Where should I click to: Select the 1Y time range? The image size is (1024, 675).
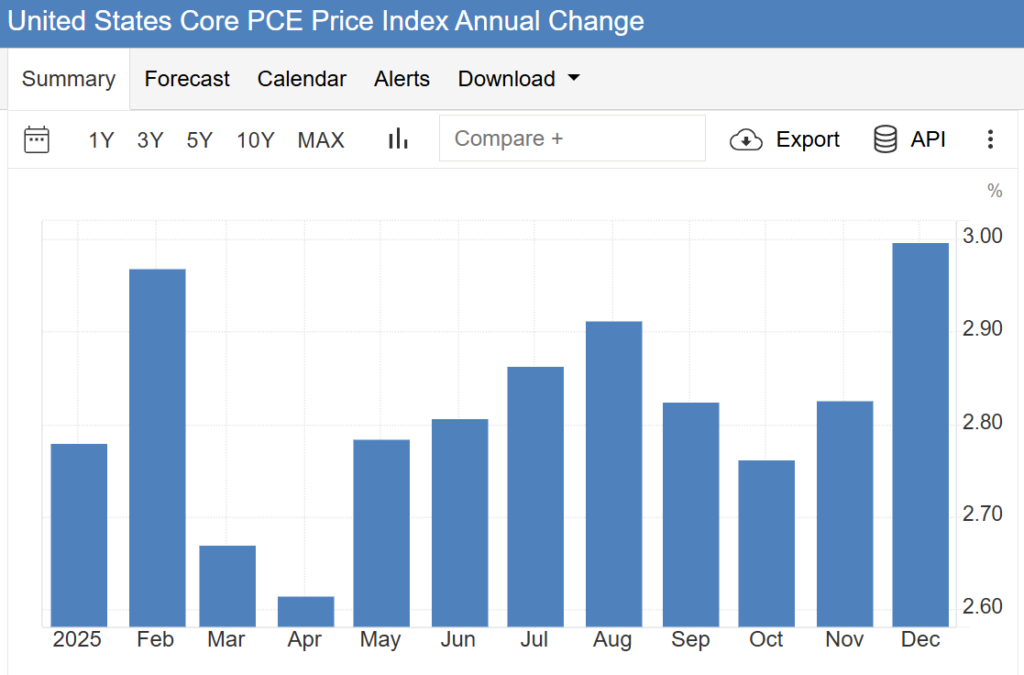pos(101,140)
